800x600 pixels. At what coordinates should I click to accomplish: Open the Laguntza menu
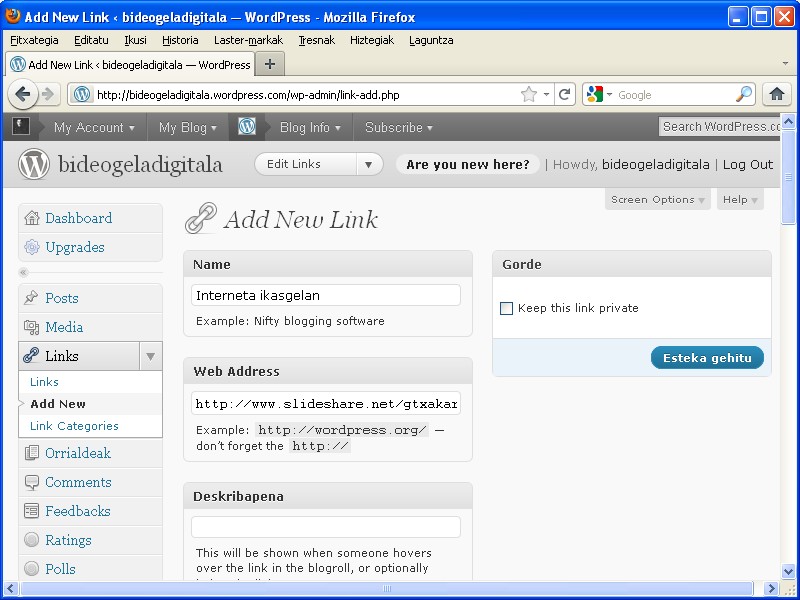coord(431,40)
